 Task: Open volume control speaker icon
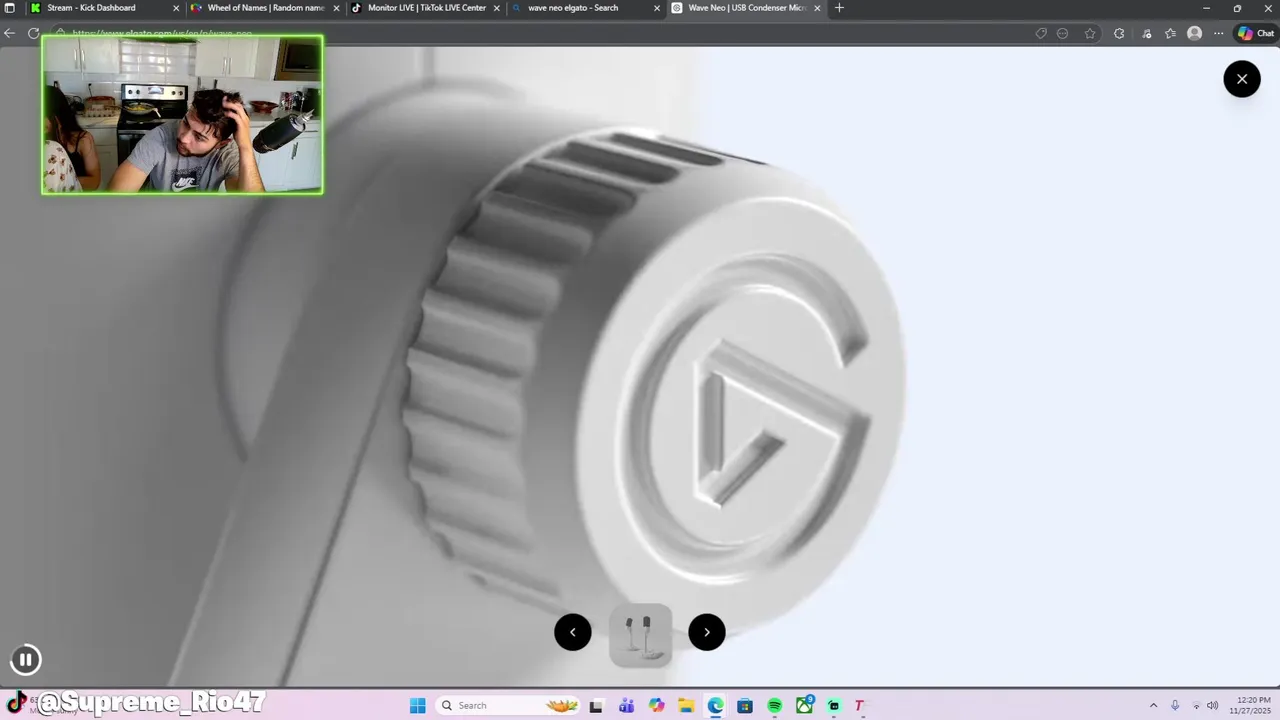[x=1213, y=706]
